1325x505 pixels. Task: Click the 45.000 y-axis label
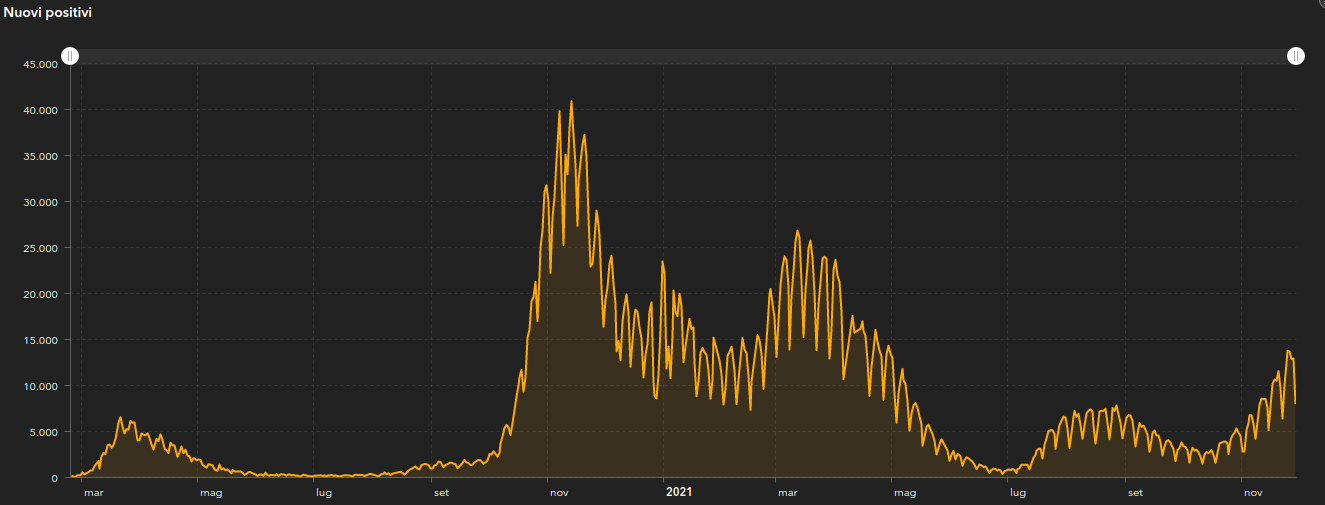click(42, 64)
